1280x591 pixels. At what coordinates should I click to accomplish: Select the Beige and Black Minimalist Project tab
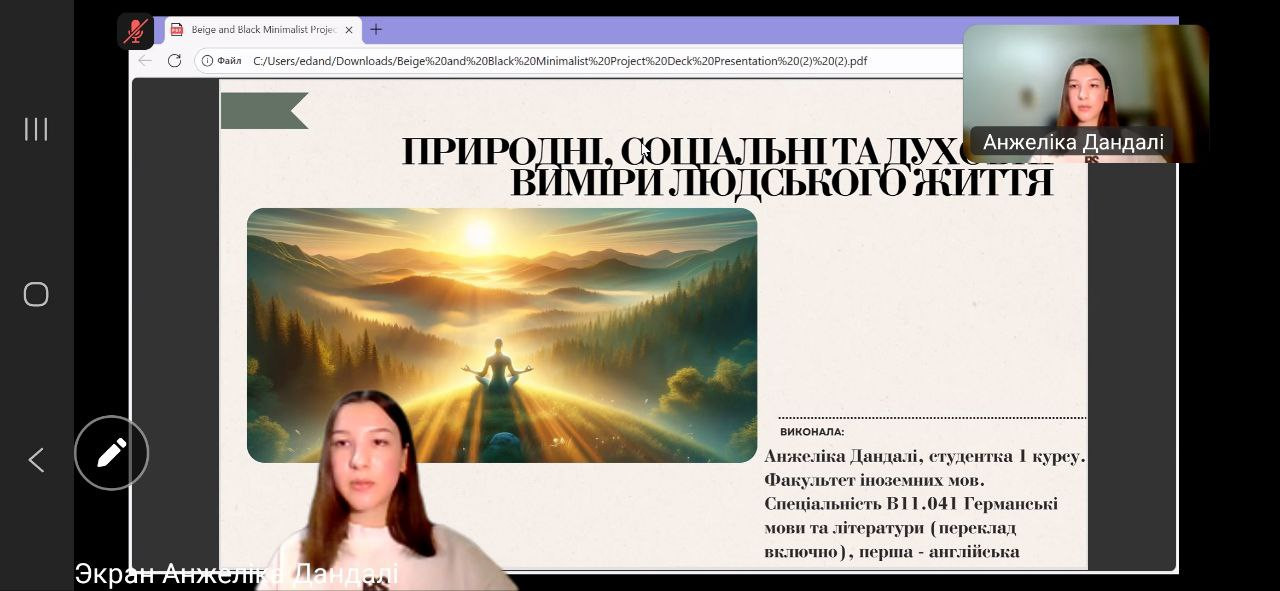[x=262, y=30]
